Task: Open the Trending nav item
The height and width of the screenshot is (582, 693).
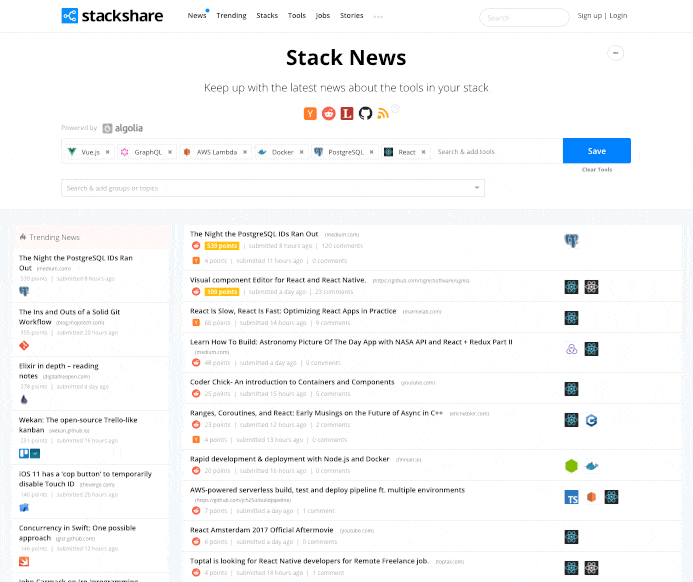Action: pos(231,15)
